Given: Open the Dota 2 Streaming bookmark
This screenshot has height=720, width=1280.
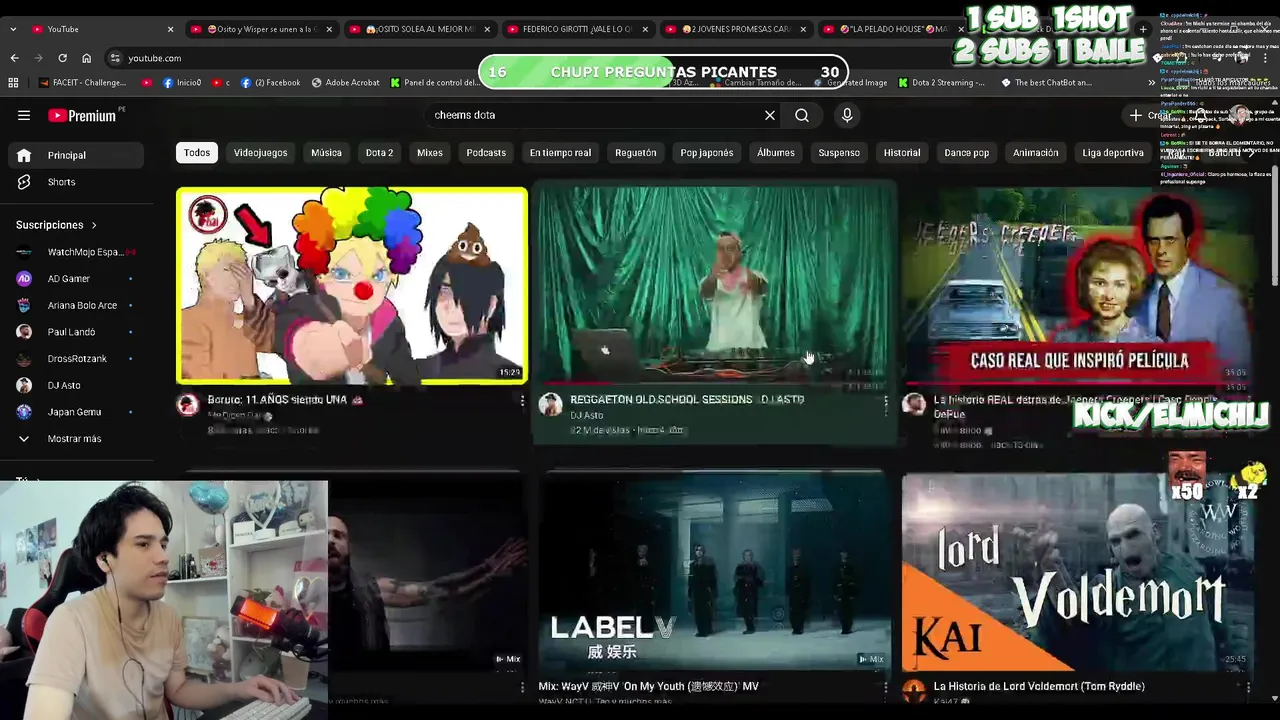Looking at the screenshot, I should coord(941,82).
